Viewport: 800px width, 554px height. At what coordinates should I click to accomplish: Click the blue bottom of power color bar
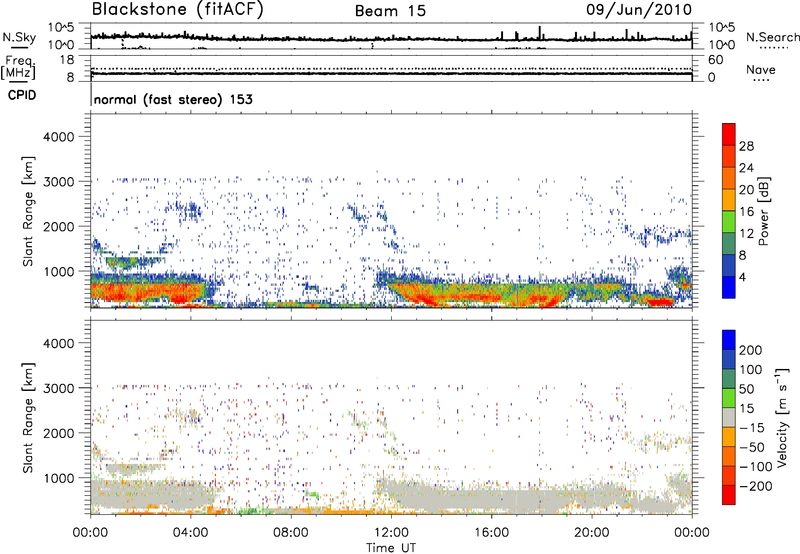729,287
